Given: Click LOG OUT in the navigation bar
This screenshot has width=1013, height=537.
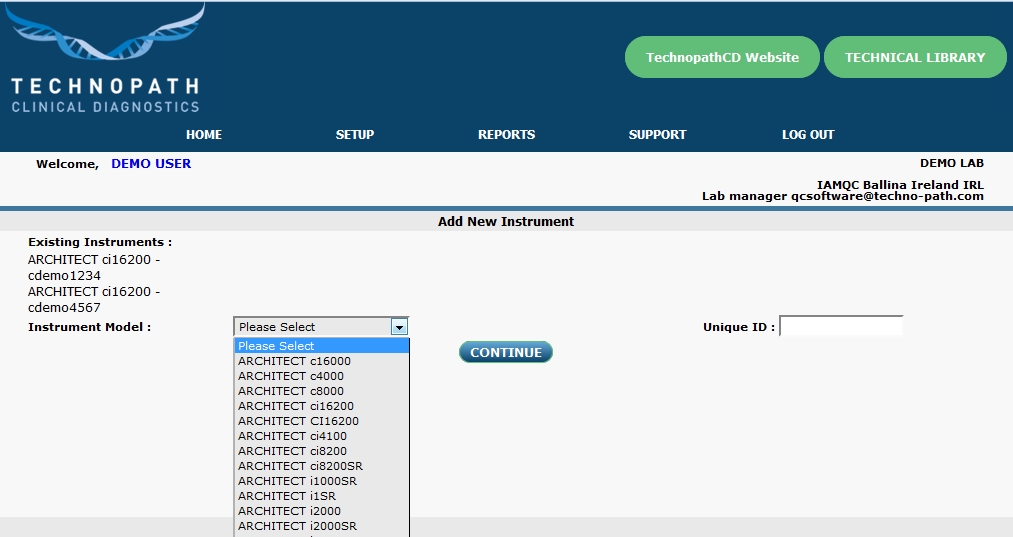Looking at the screenshot, I should coord(808,134).
